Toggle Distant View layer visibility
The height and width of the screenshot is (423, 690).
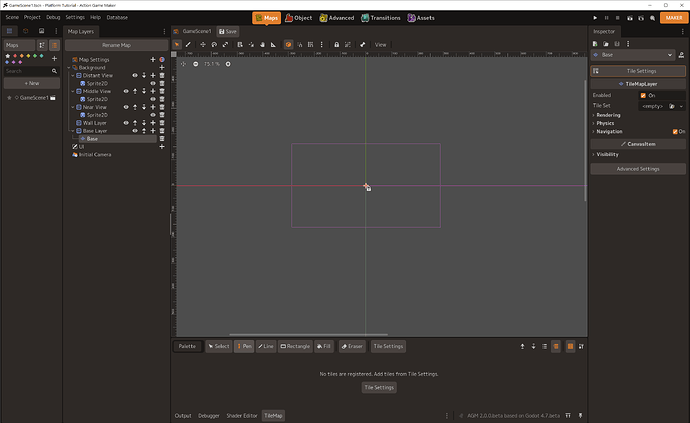135,75
